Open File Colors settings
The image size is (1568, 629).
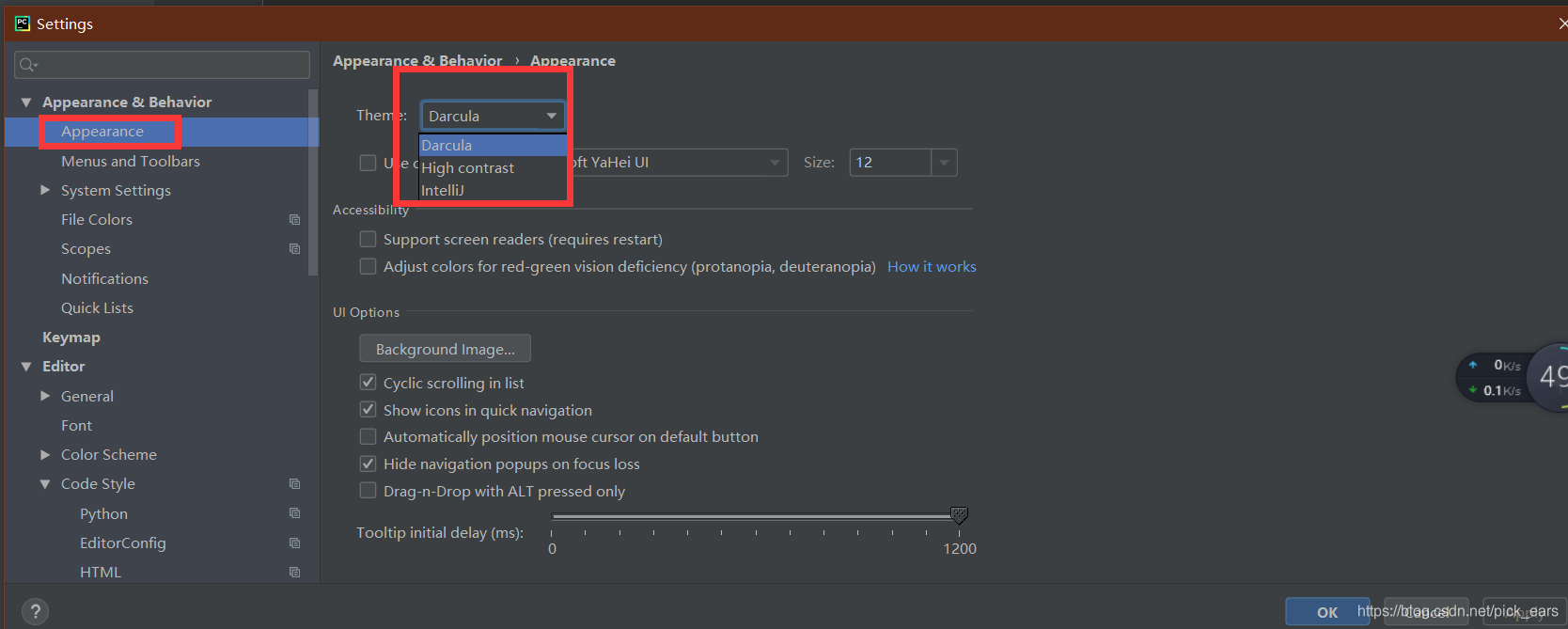pyautogui.click(x=97, y=219)
